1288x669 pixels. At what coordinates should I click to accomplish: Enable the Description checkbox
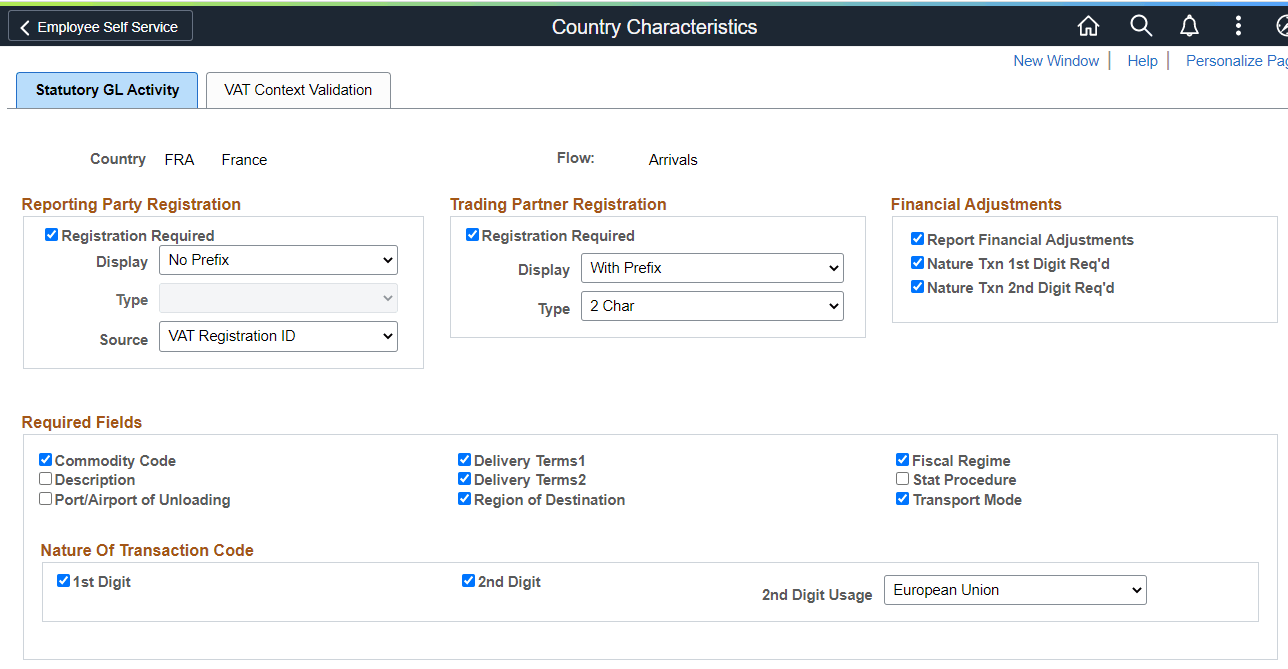(45, 478)
